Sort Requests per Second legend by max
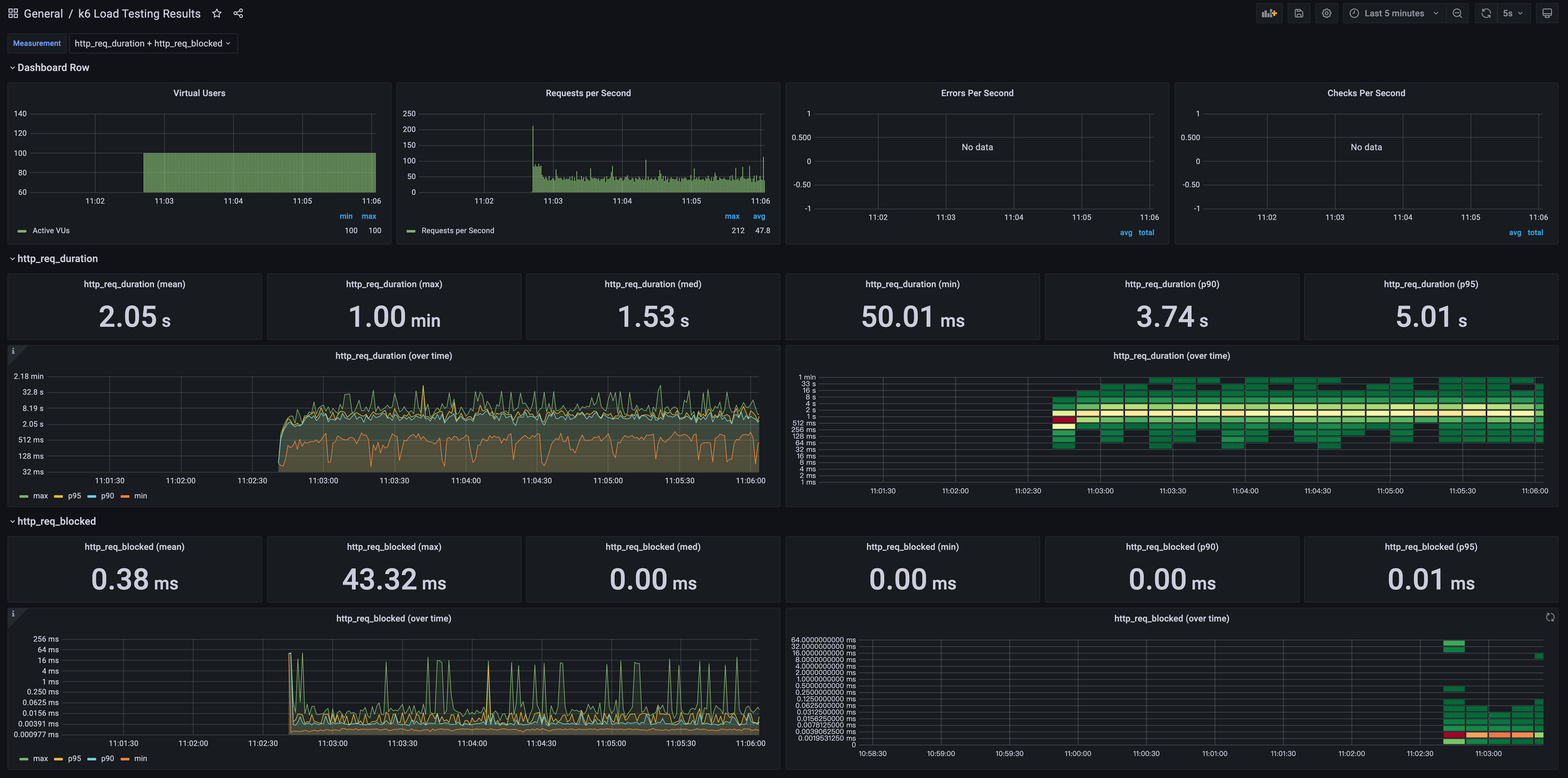This screenshot has width=1568, height=778. coord(732,216)
